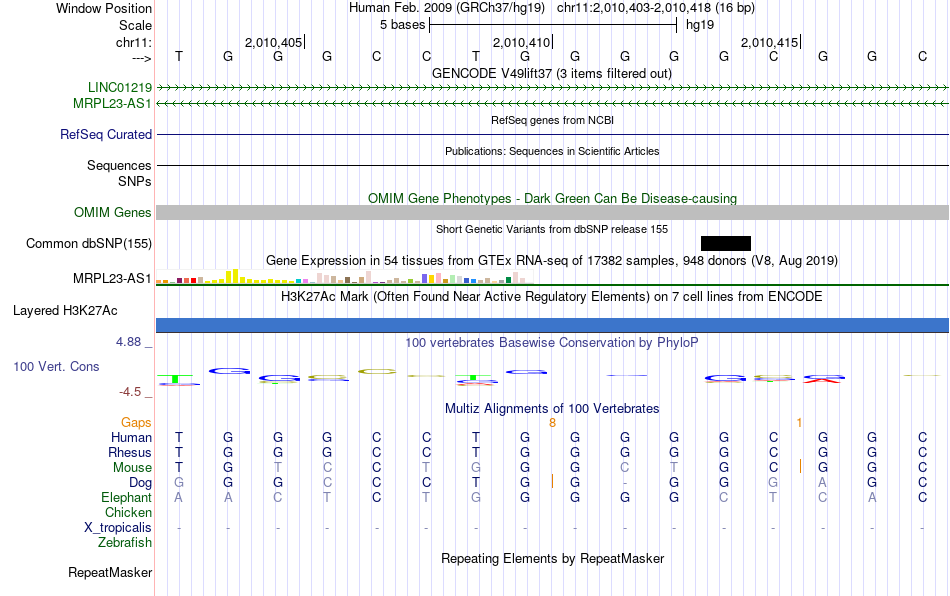Screen dimensions: 950x596
Task: Click the 'OMIM Gene Phenotypes' green title
Action: click(x=552, y=199)
